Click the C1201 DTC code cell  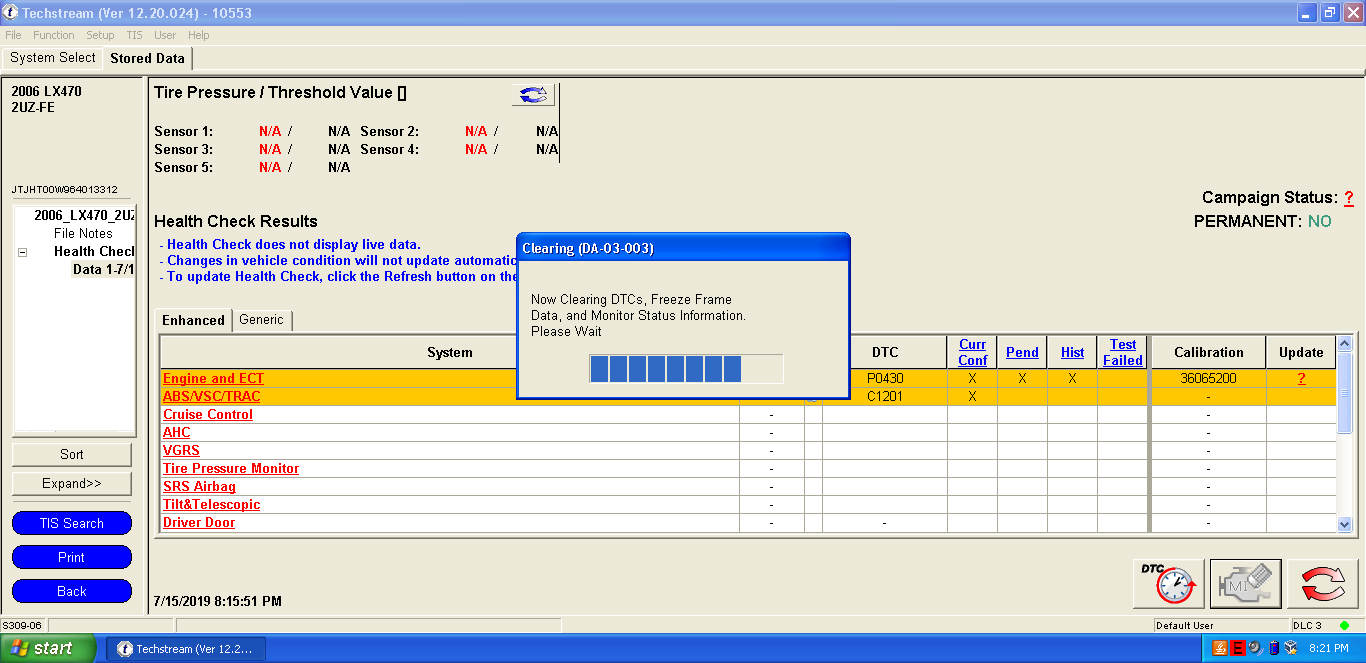(884, 397)
